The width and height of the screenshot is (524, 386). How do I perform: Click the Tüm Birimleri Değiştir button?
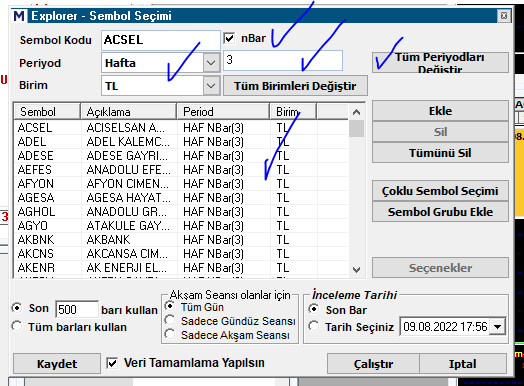pyautogui.click(x=295, y=86)
